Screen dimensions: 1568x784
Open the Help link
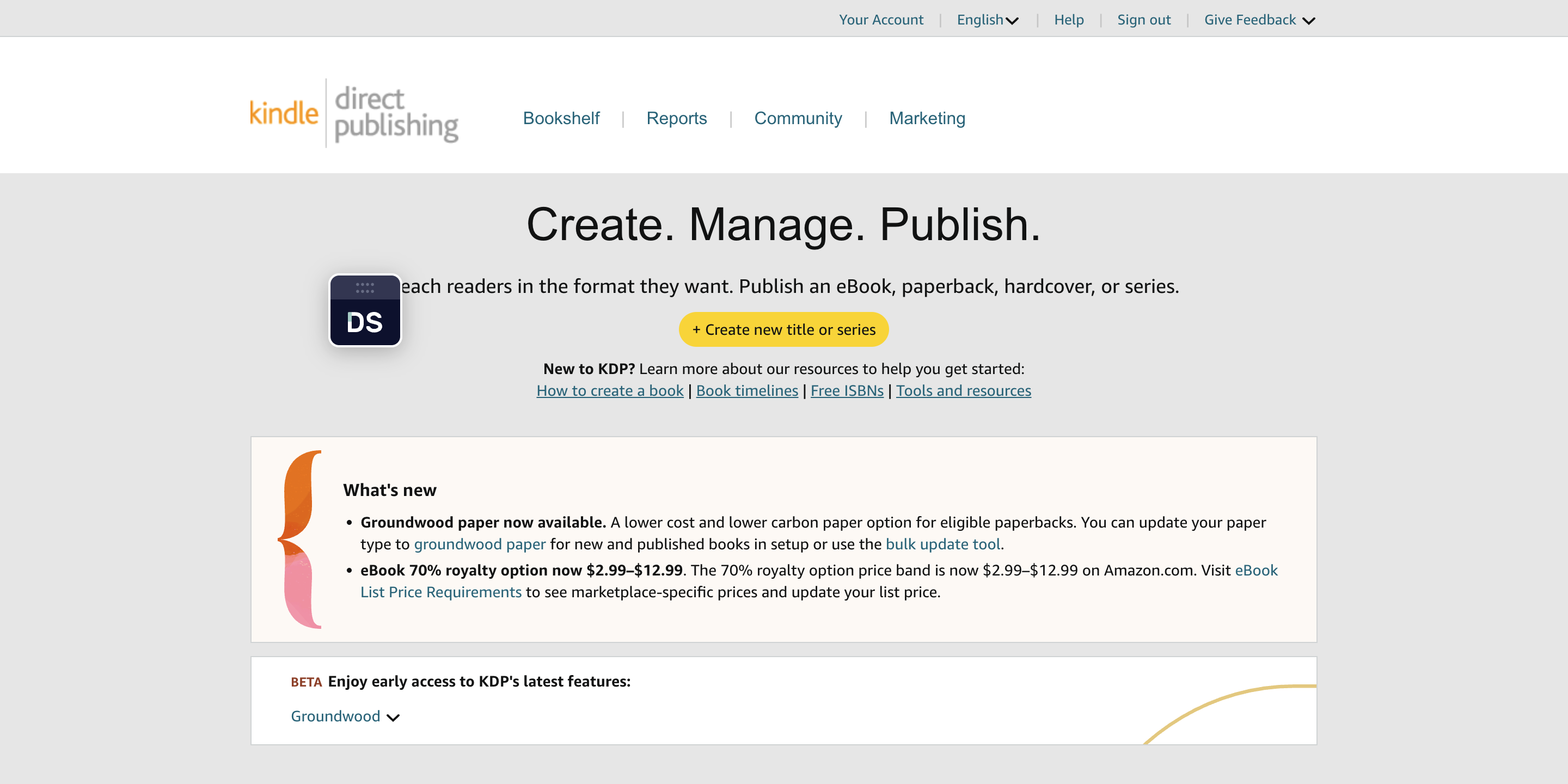(x=1069, y=20)
